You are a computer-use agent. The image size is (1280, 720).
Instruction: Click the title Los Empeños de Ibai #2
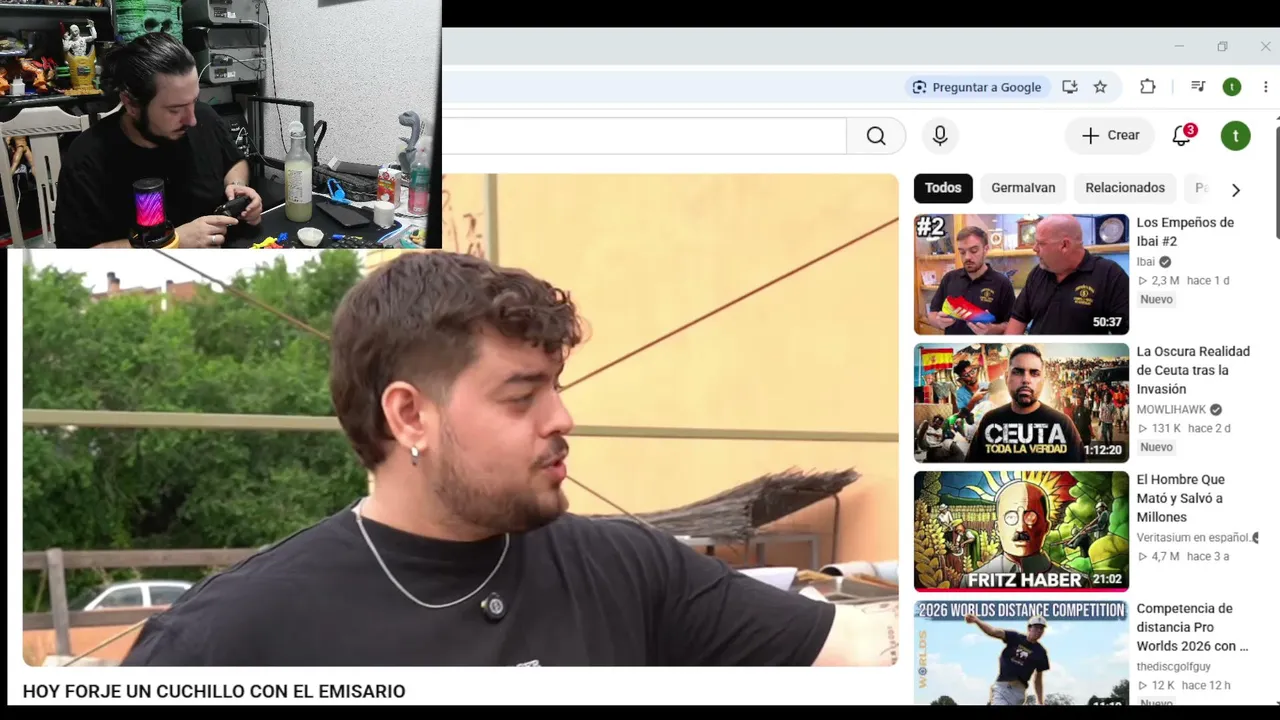coord(1185,232)
